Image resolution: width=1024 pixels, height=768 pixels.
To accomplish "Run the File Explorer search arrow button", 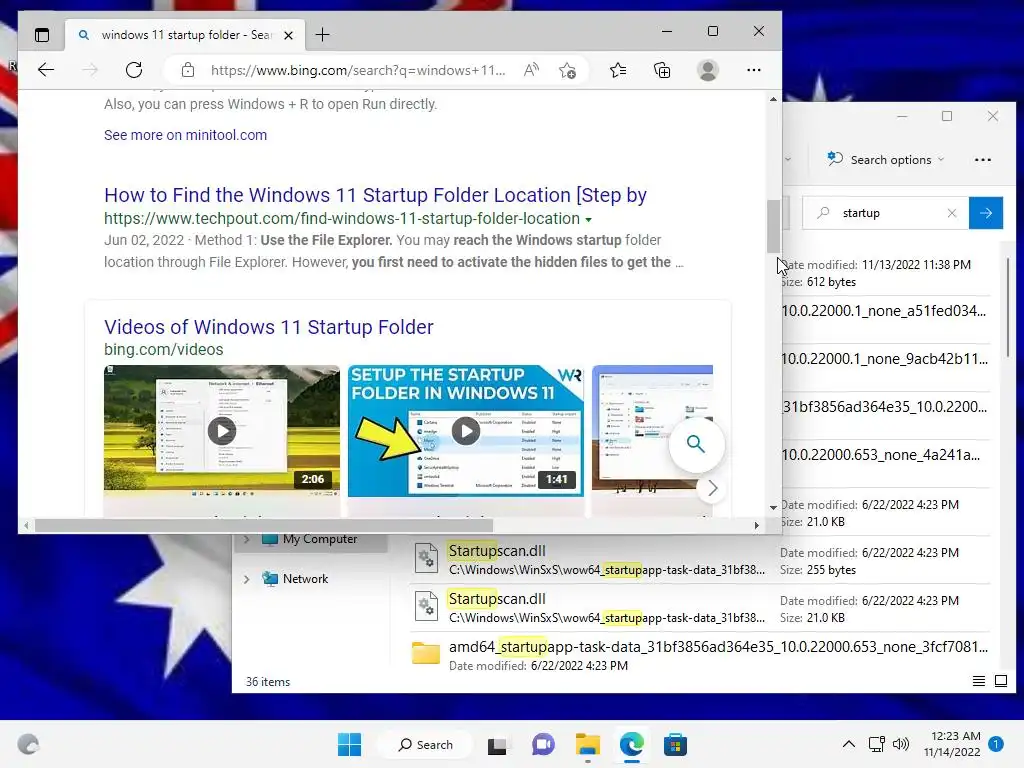I will (x=985, y=213).
